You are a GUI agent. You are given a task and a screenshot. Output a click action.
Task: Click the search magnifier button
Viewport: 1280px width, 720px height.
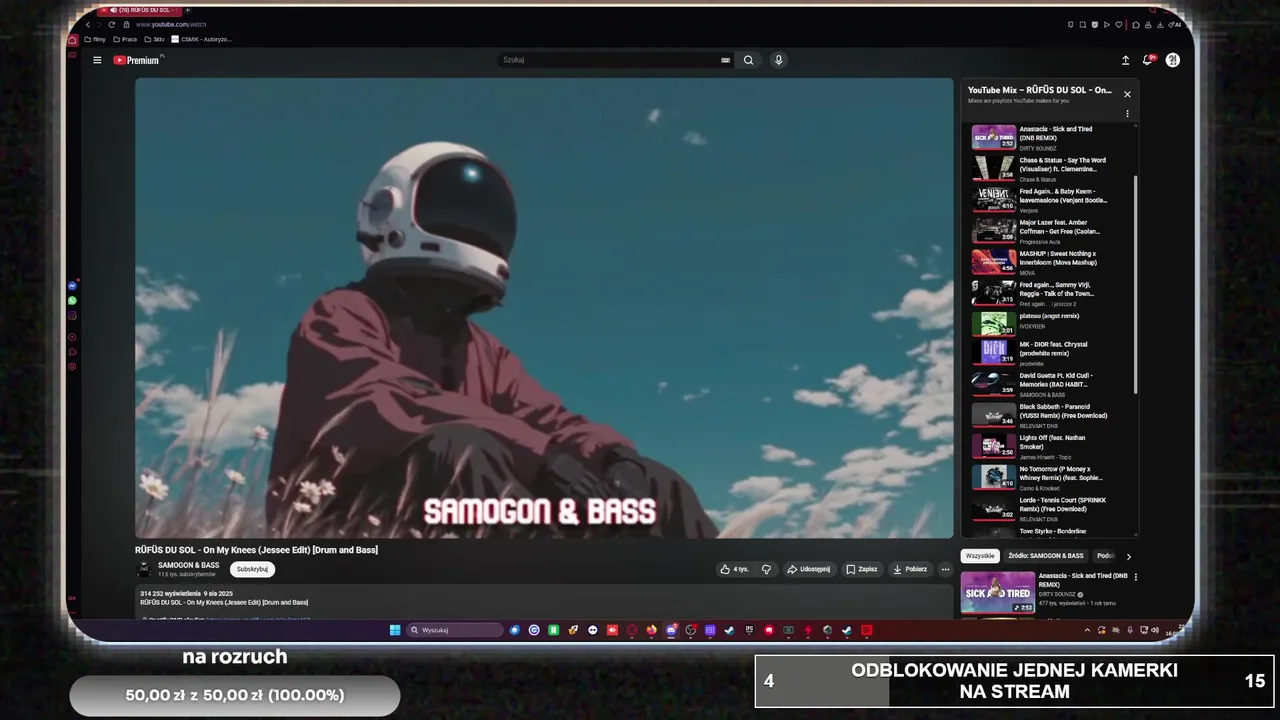[x=748, y=60]
